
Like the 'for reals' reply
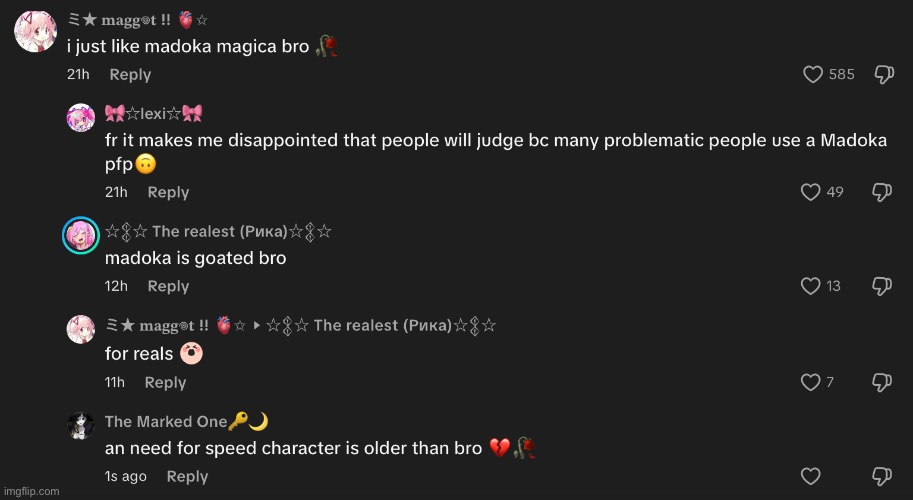[x=811, y=382]
